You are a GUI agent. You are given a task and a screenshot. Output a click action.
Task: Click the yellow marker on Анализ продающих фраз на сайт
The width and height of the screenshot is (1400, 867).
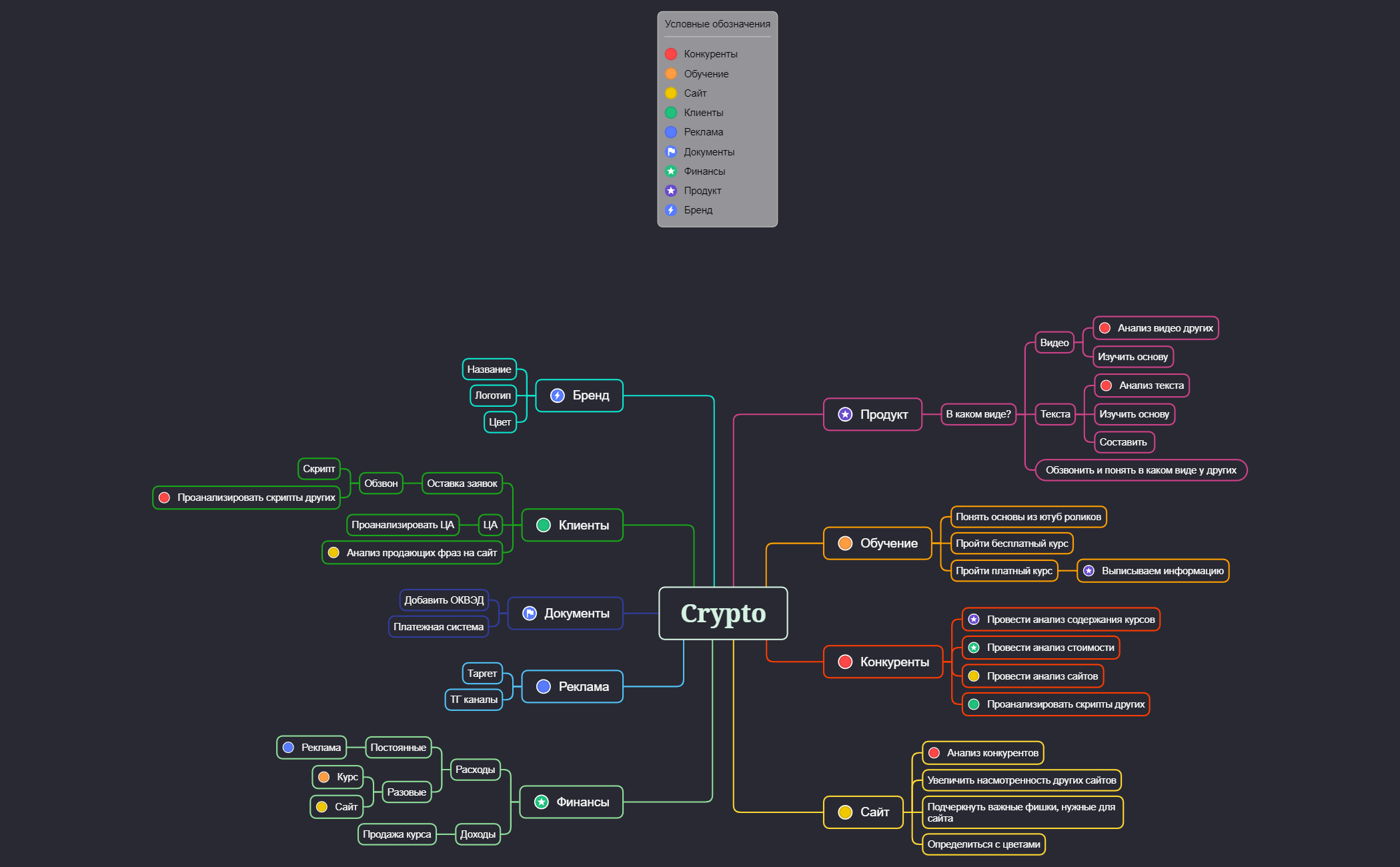pyautogui.click(x=333, y=553)
